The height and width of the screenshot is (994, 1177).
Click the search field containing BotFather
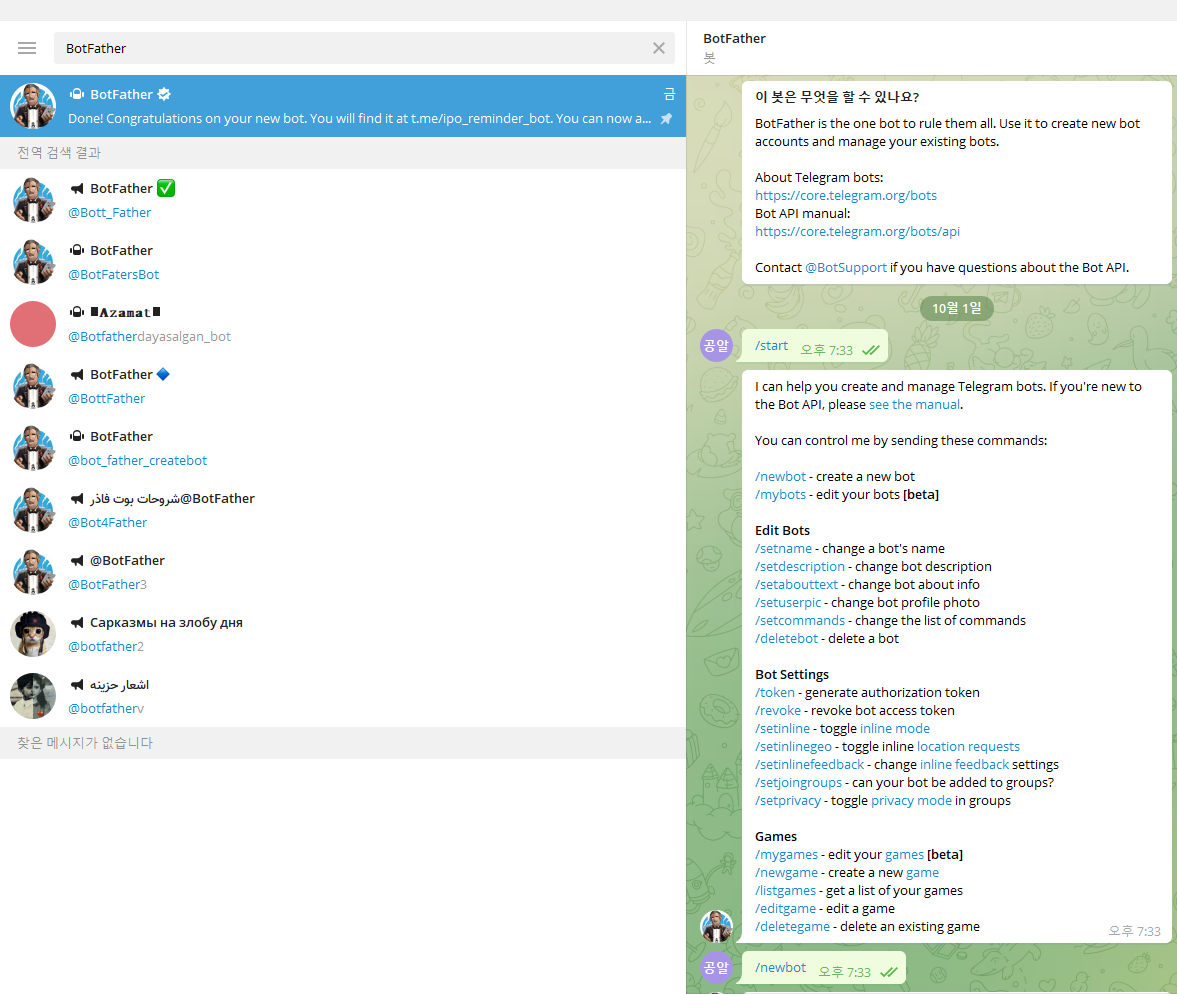[x=364, y=48]
